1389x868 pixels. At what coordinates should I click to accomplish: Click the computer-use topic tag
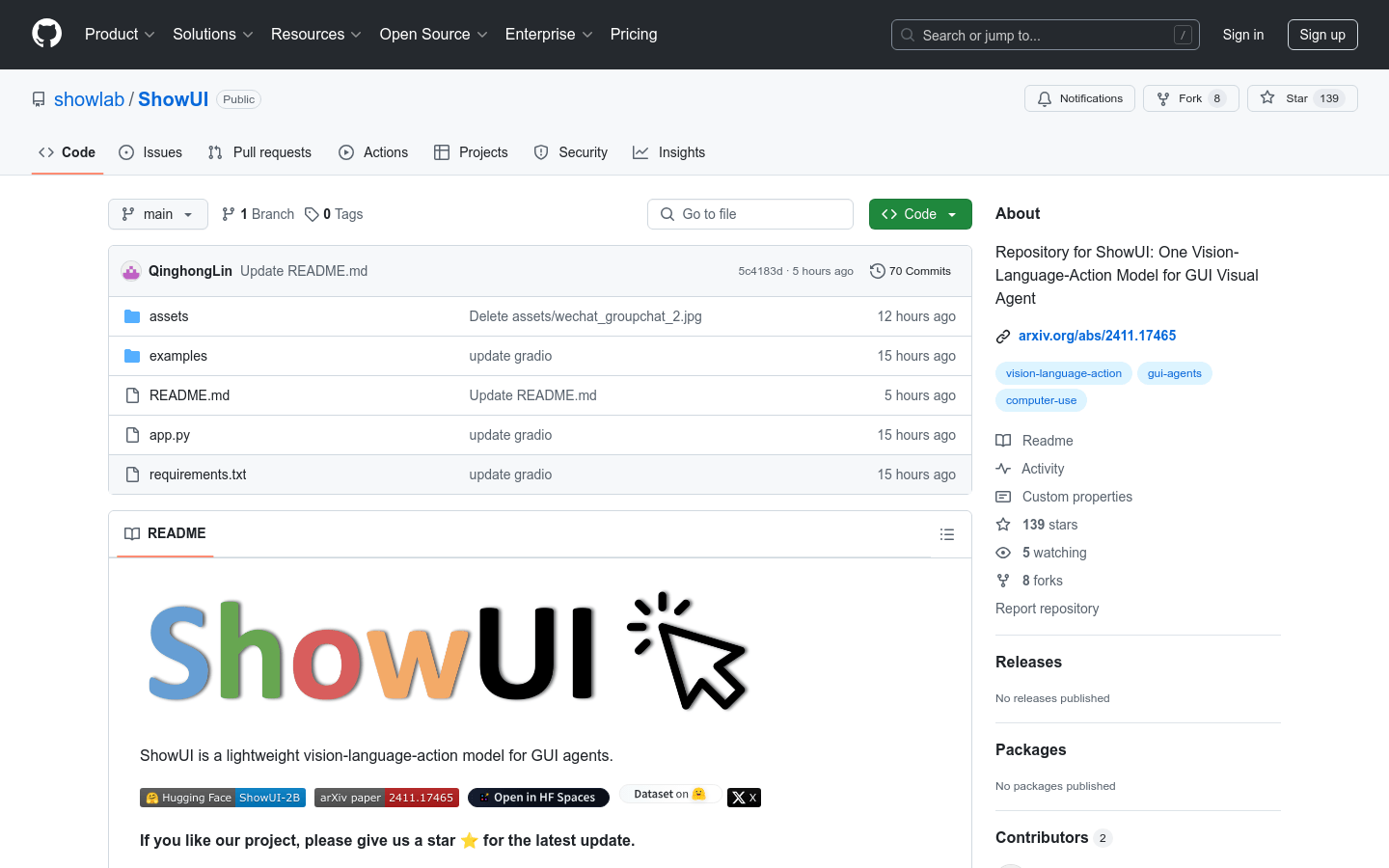tap(1041, 400)
